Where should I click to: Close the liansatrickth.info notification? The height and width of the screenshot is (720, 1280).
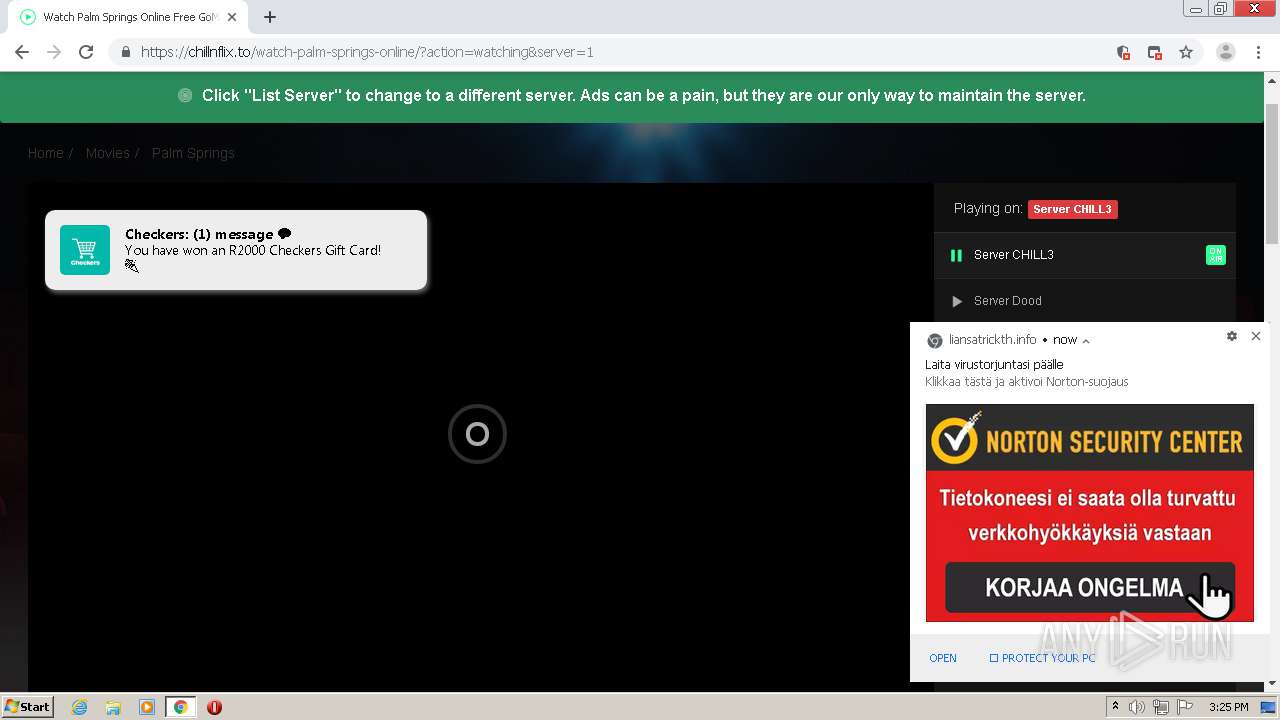pyautogui.click(x=1256, y=336)
